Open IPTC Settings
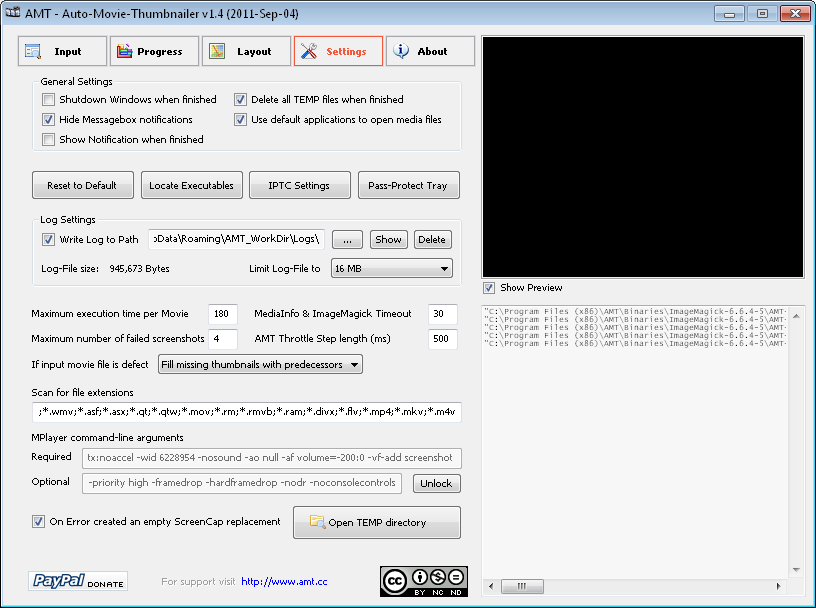Screen dimensions: 816x608 tap(300, 185)
